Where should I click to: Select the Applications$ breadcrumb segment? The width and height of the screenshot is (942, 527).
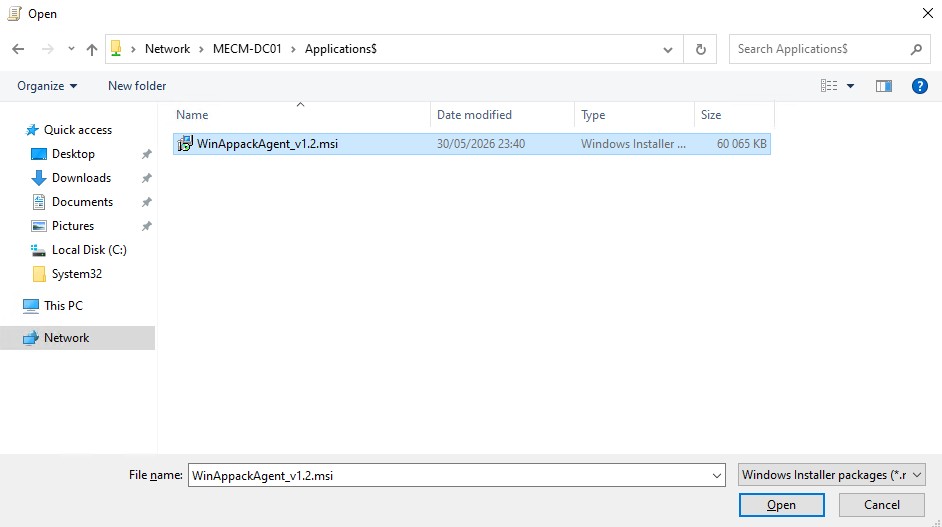(x=341, y=49)
